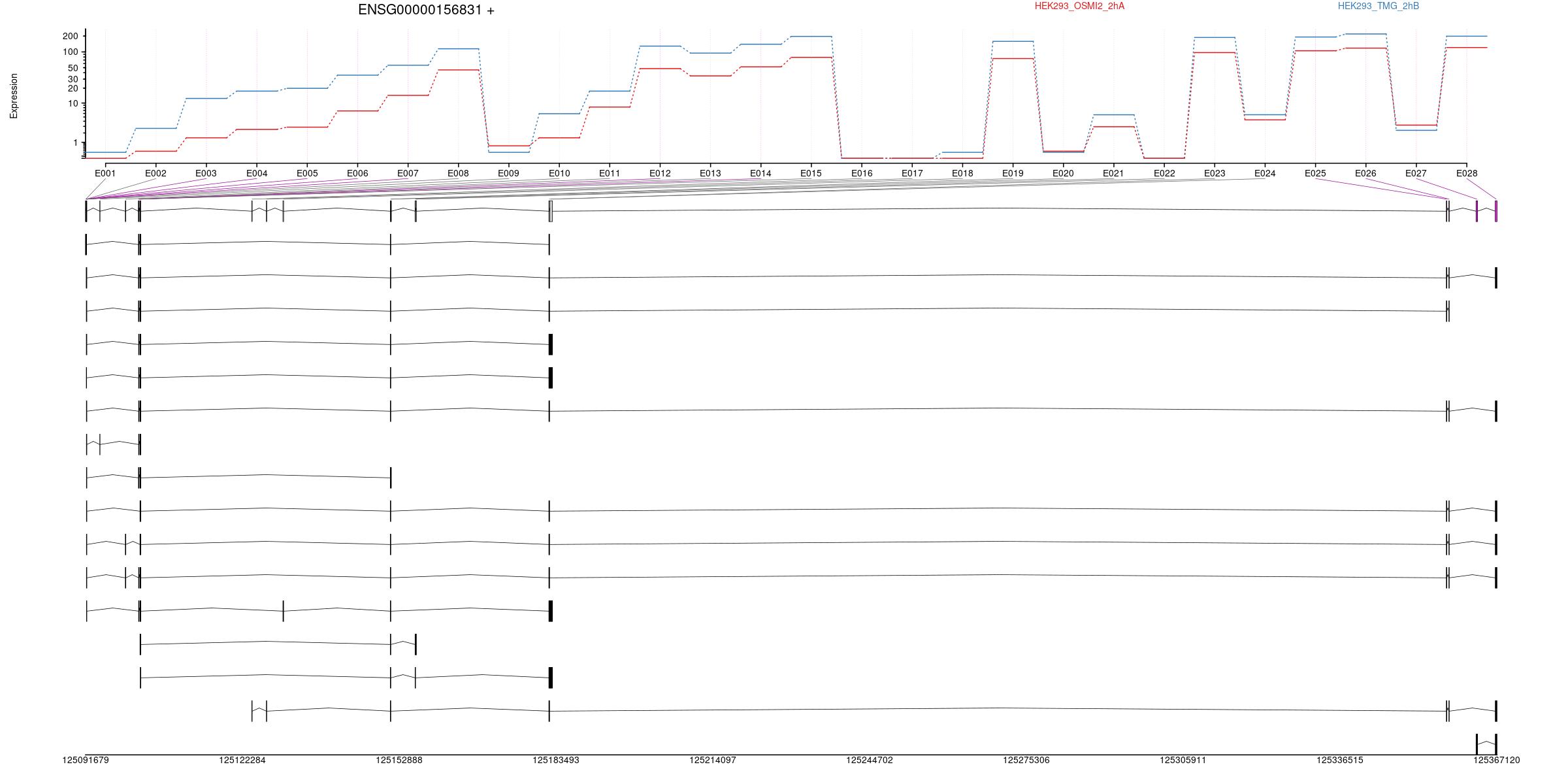Click exon label E008
The image size is (1568, 771).
tap(458, 173)
